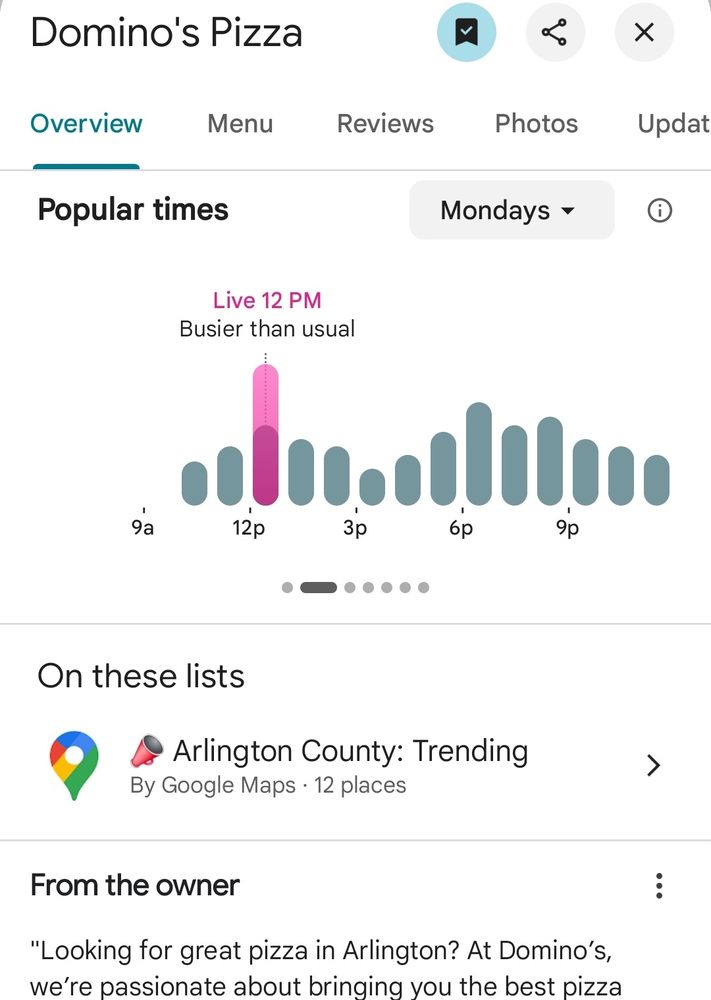This screenshot has width=711, height=1000.
Task: Tap the pink live 12 PM bar
Action: point(265,434)
